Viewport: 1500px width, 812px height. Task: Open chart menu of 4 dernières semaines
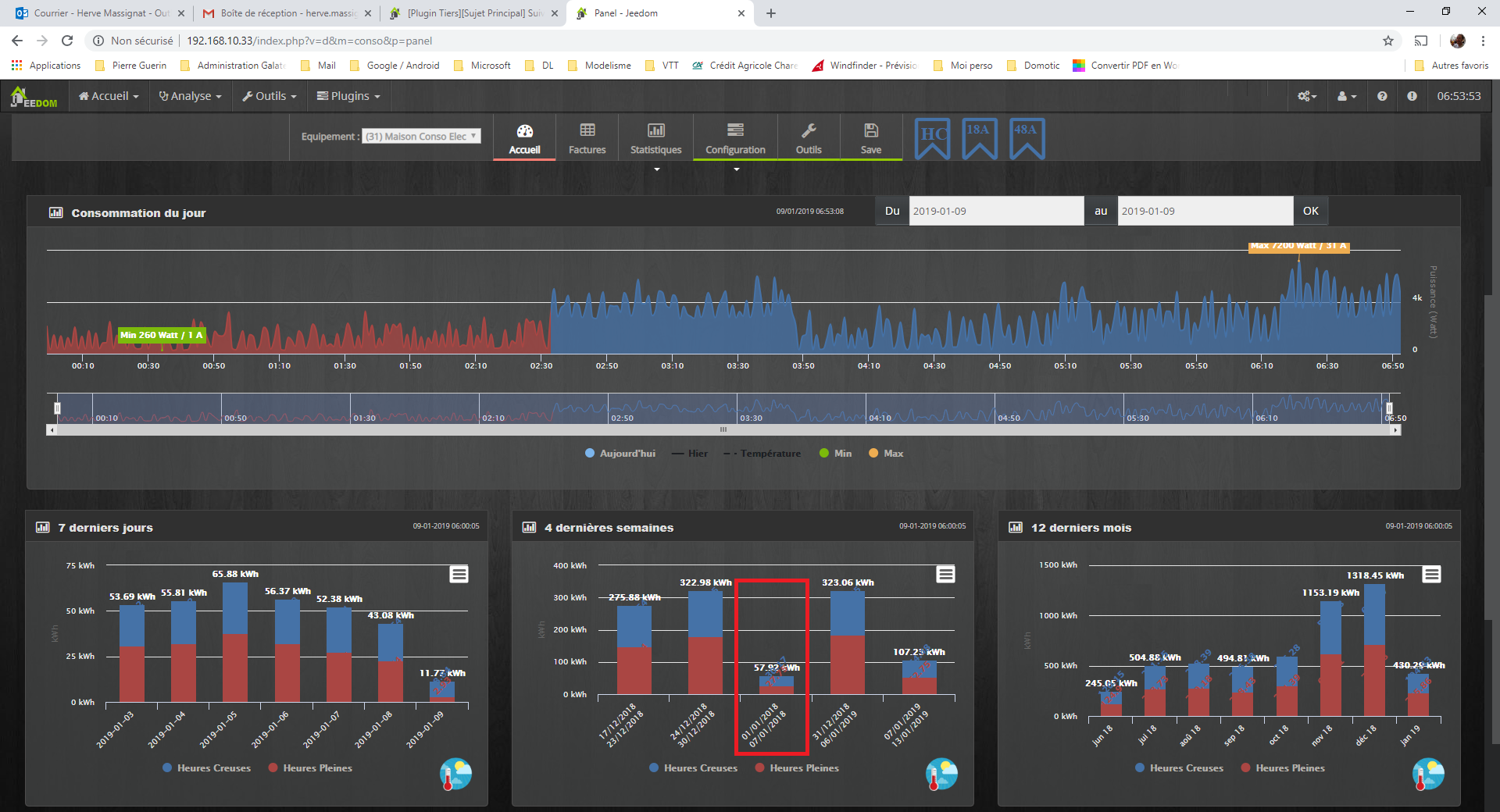point(945,575)
